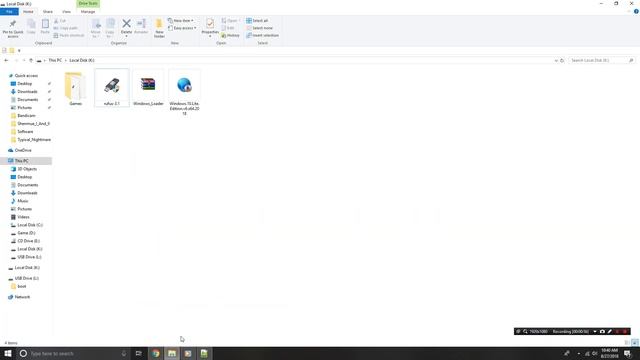Switch to large icons view in status bar
Viewport: 640px width, 360px height.
click(x=634, y=343)
